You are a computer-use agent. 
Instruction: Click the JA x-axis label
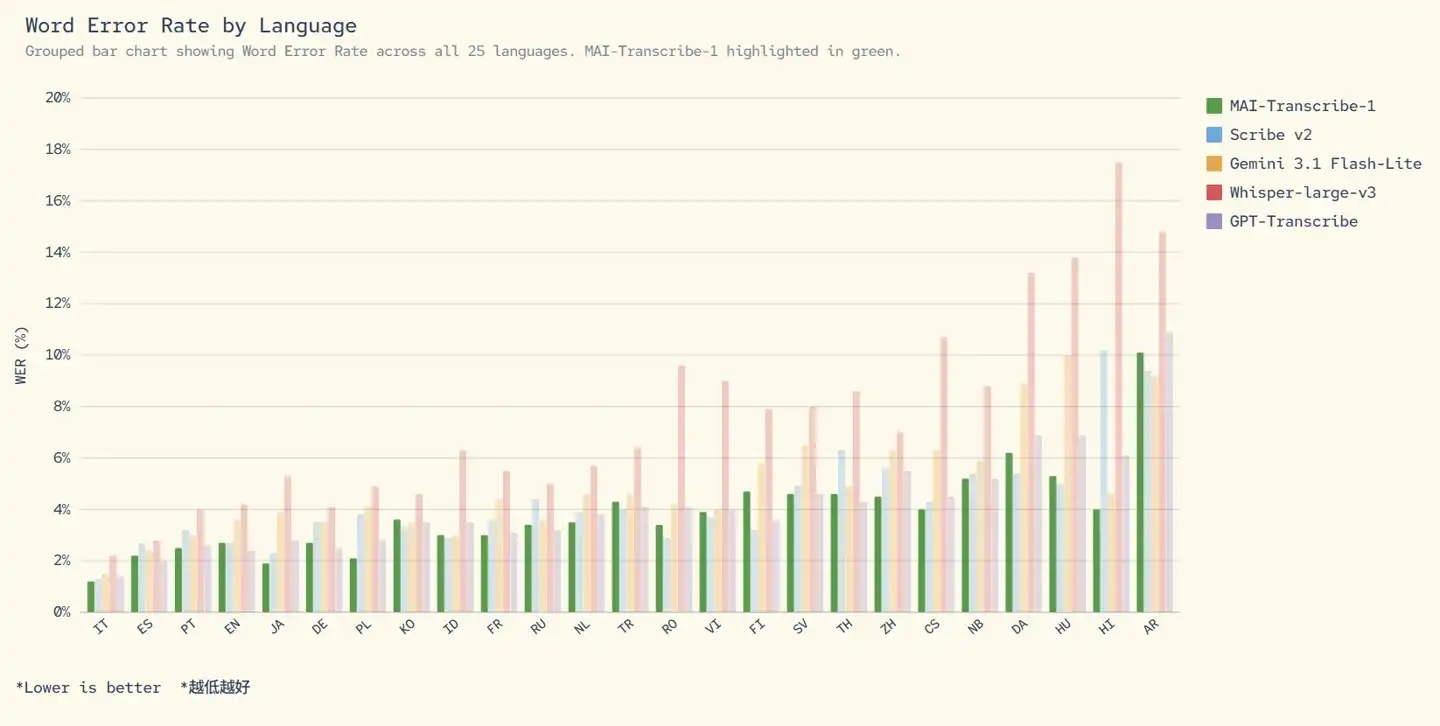276,627
